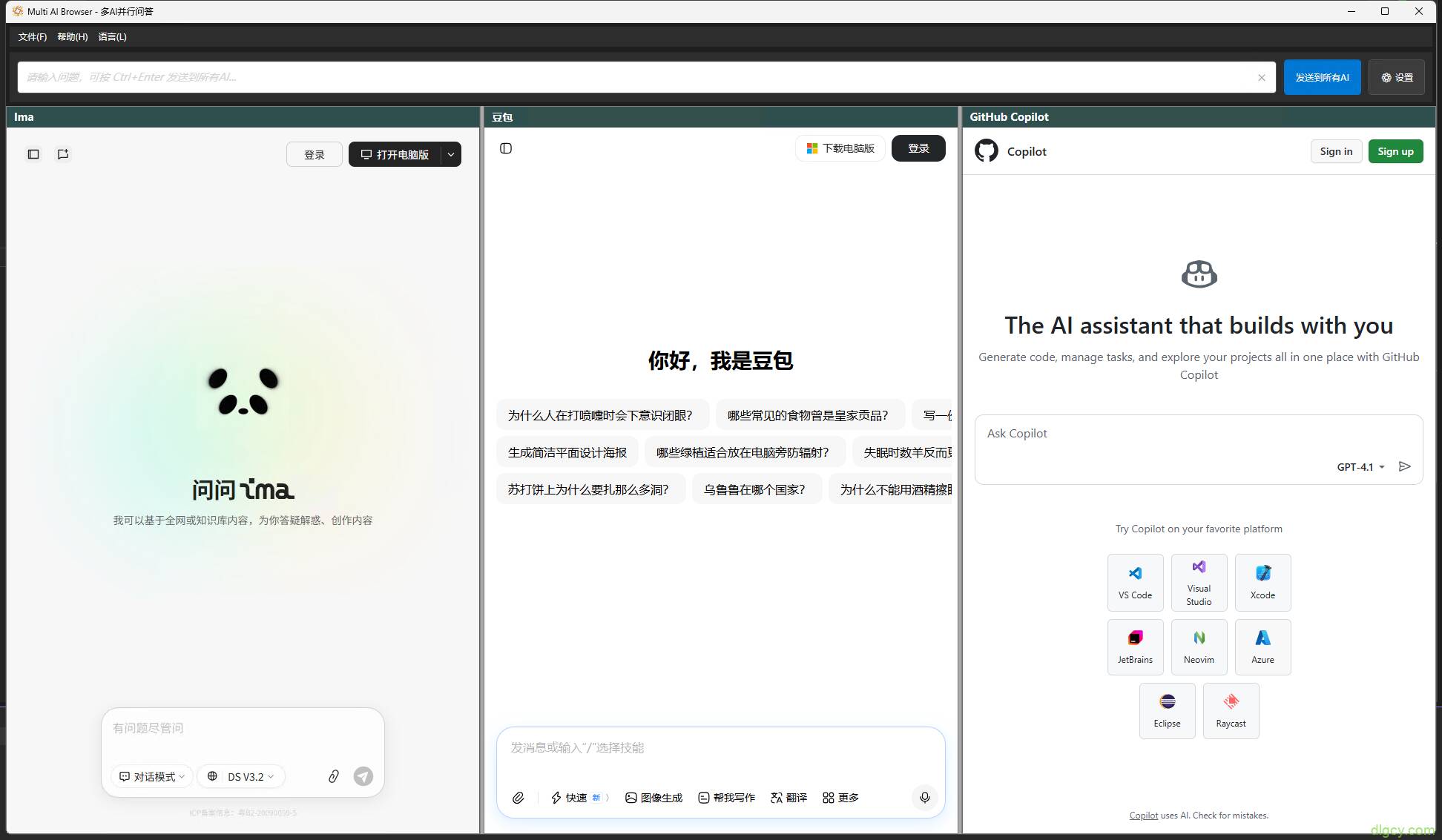Click the GitHub logo beside Copilot

click(x=987, y=151)
